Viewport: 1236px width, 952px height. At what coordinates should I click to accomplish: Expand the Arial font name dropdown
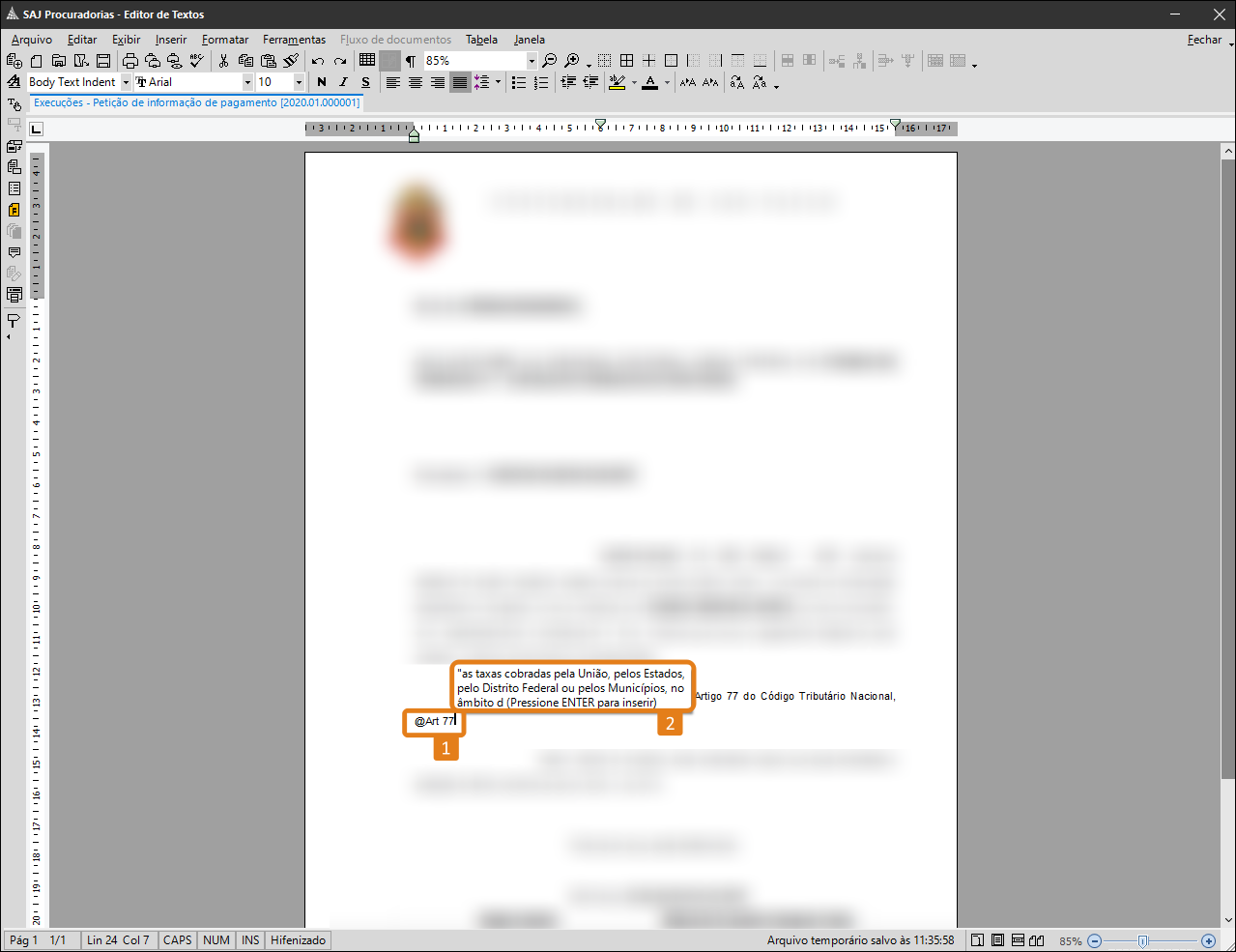tap(247, 82)
